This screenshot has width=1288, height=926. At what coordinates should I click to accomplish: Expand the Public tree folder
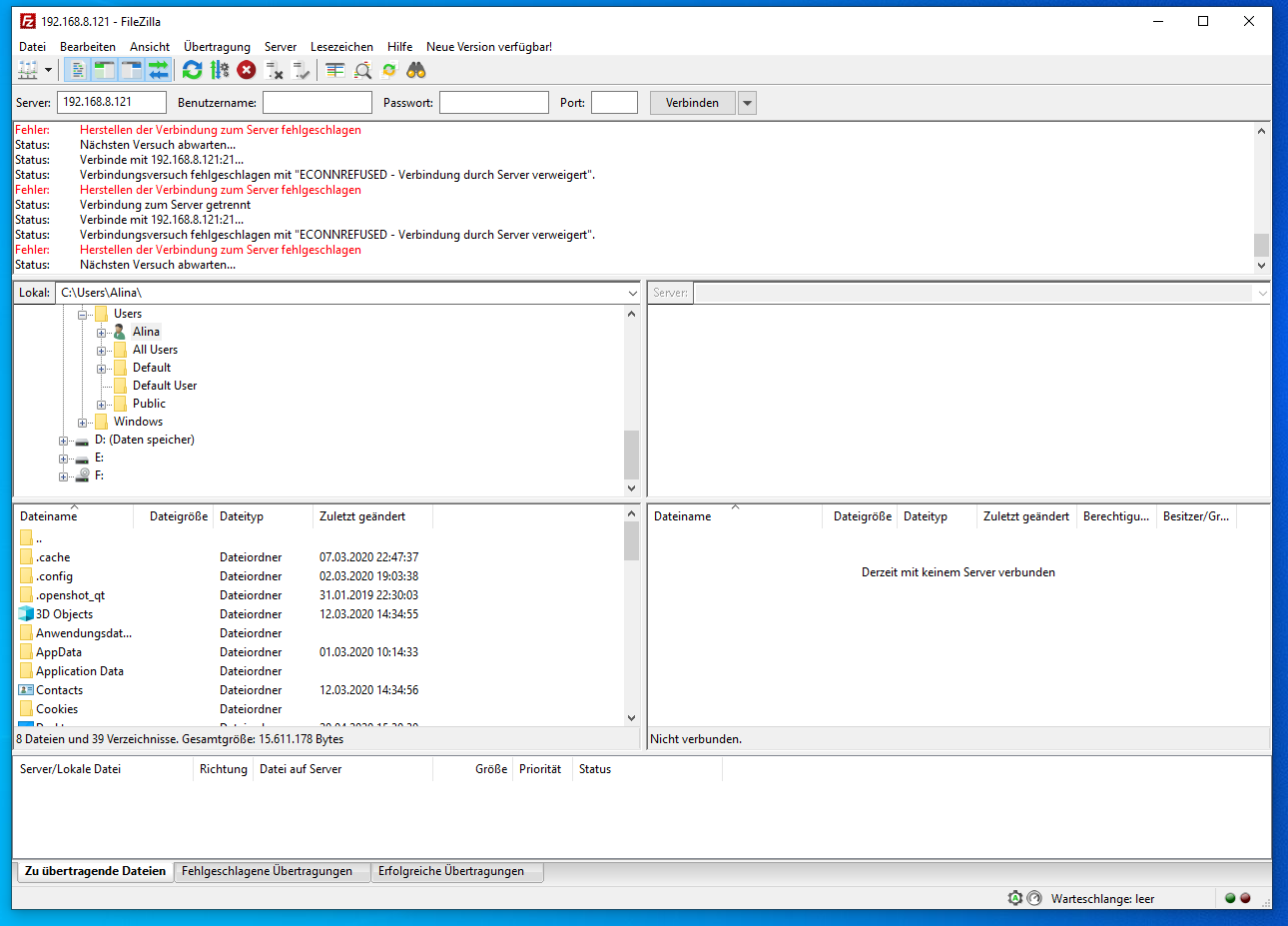(101, 404)
